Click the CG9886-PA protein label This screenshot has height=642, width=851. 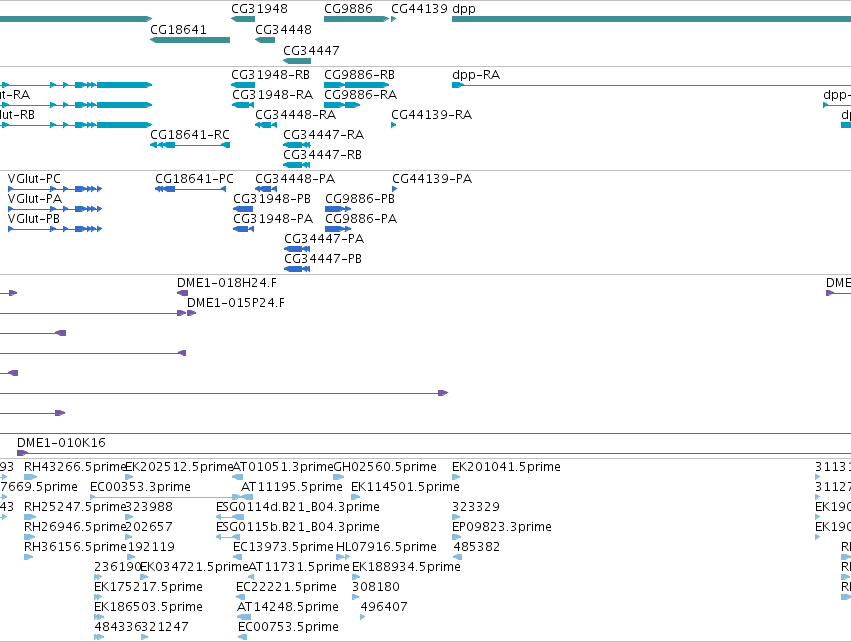pyautogui.click(x=361, y=219)
